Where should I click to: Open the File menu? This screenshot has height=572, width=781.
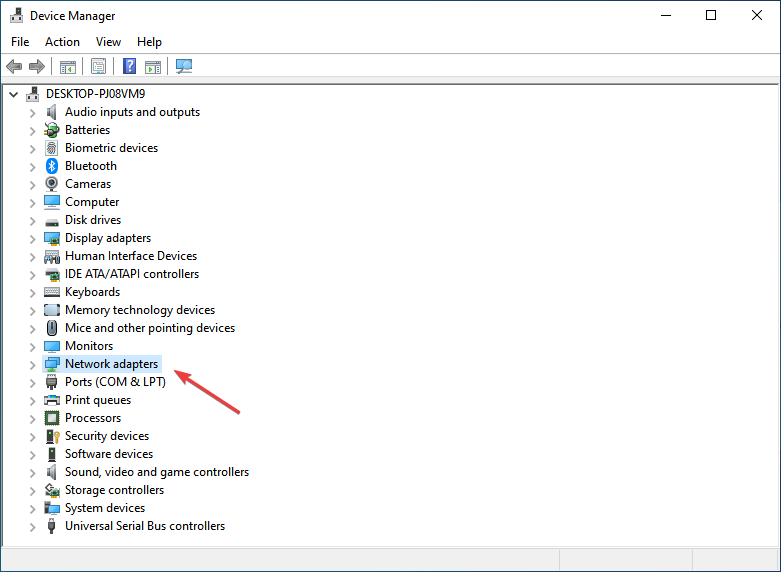click(20, 42)
